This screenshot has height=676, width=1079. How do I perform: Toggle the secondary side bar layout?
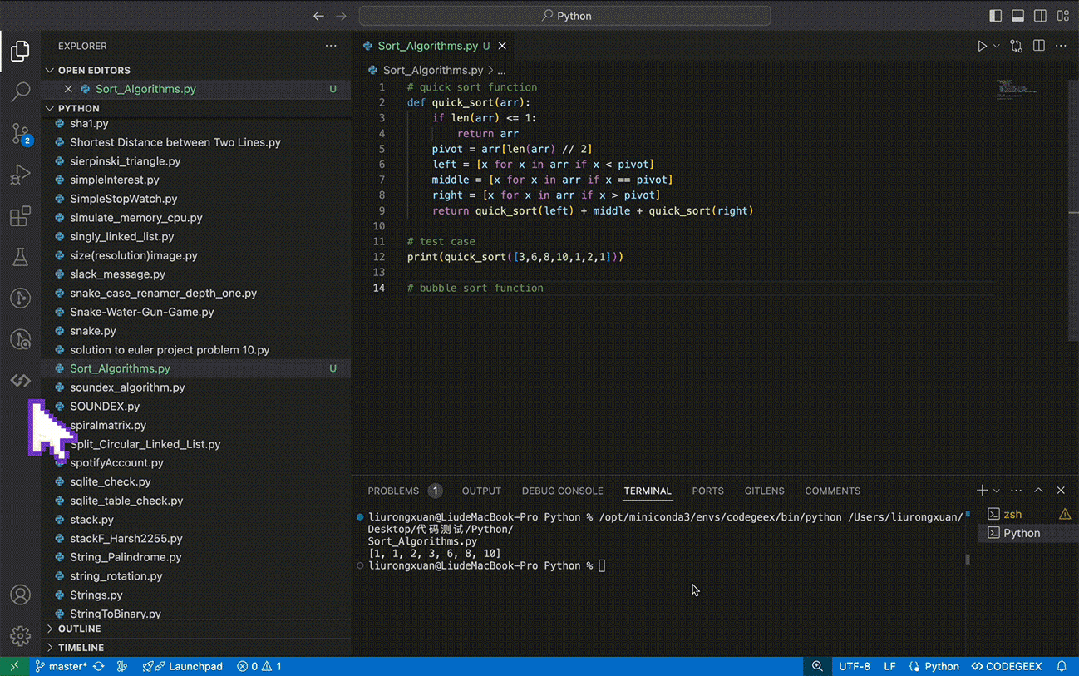tap(1040, 16)
